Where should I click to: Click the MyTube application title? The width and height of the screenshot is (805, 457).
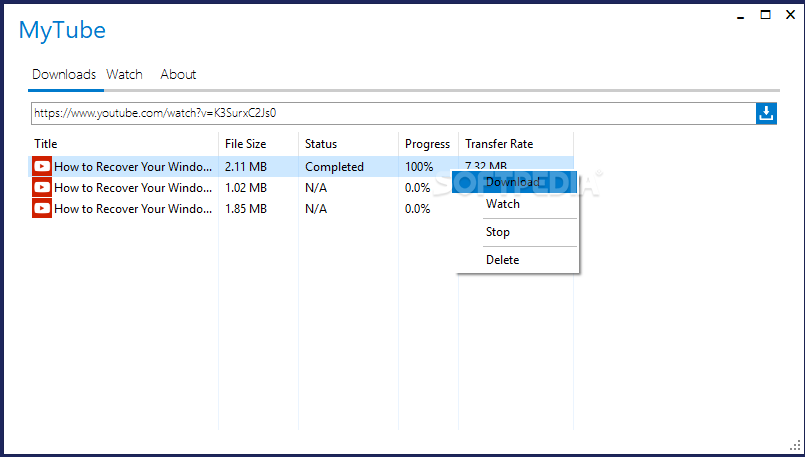62,30
